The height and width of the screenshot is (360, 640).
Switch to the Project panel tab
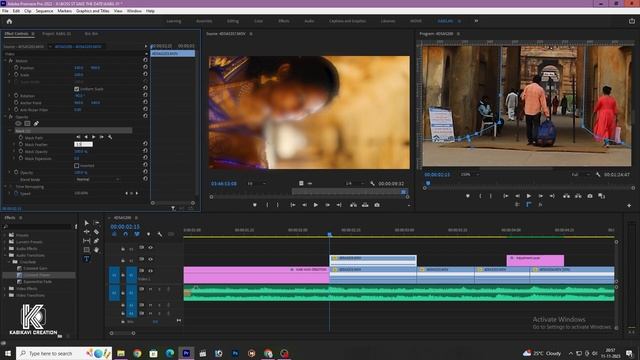[x=57, y=34]
